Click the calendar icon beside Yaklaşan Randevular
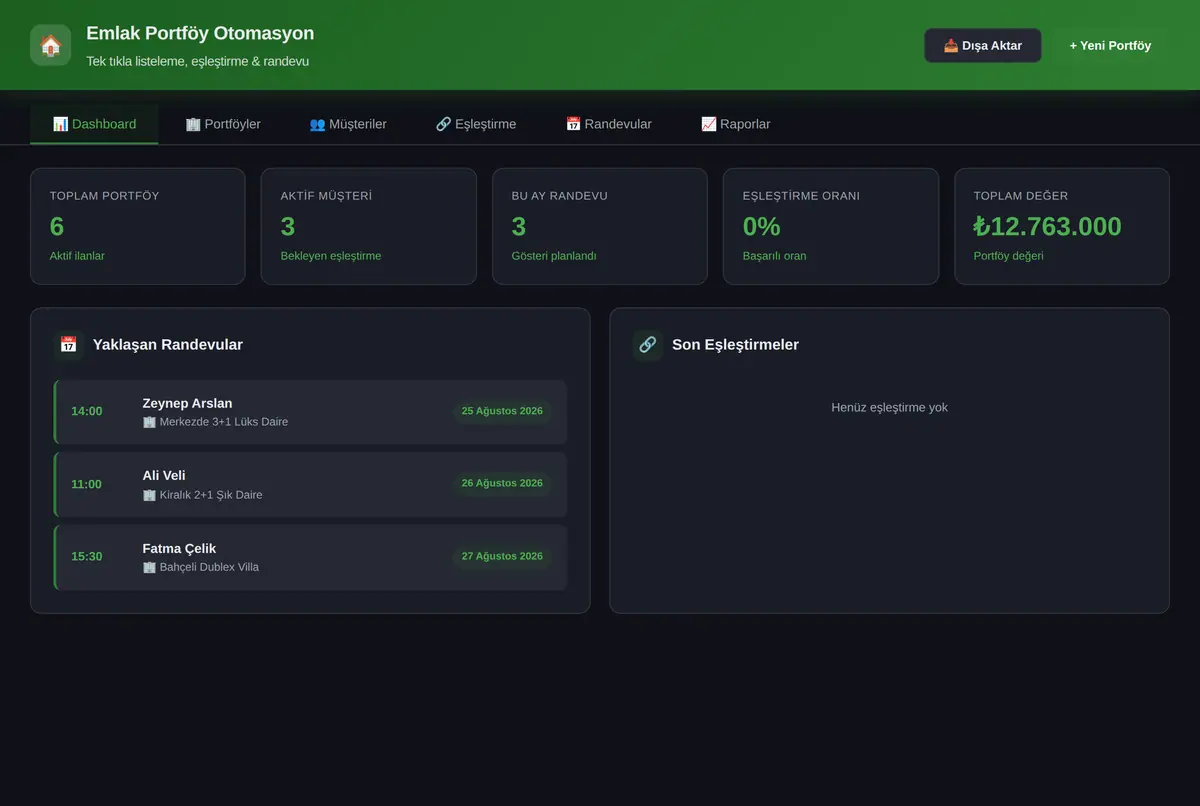 [x=69, y=344]
